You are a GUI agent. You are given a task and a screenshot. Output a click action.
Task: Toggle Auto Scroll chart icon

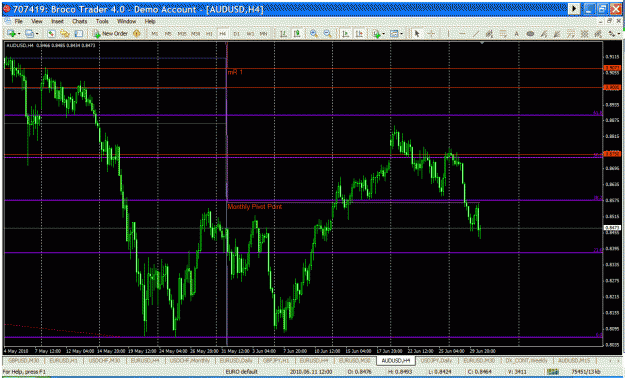tap(346, 34)
